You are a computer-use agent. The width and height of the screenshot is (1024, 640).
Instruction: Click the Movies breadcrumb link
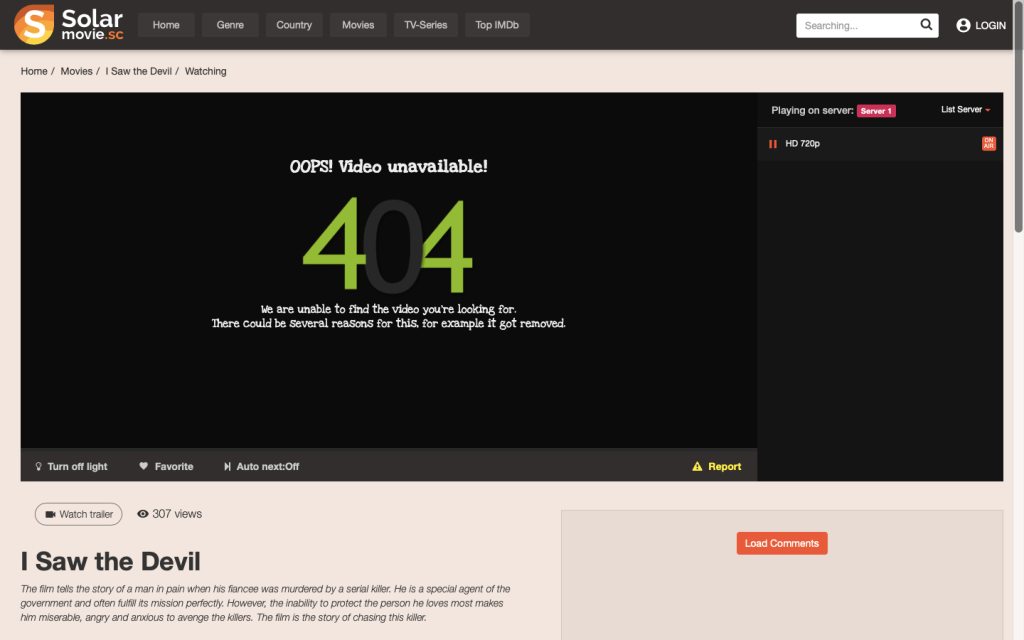[76, 71]
